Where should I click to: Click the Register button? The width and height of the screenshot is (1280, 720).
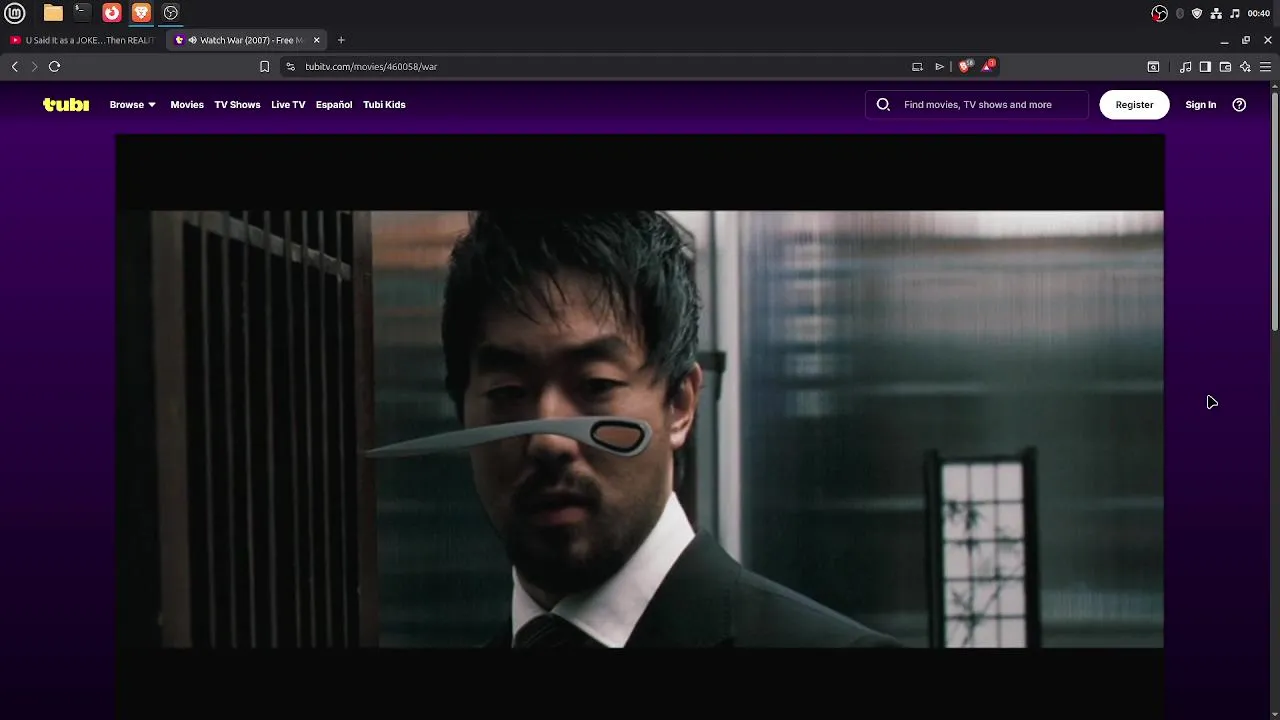click(x=1134, y=104)
